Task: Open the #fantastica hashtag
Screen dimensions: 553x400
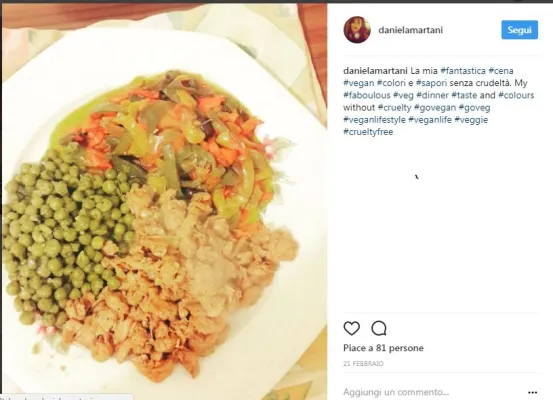Action: [463, 71]
